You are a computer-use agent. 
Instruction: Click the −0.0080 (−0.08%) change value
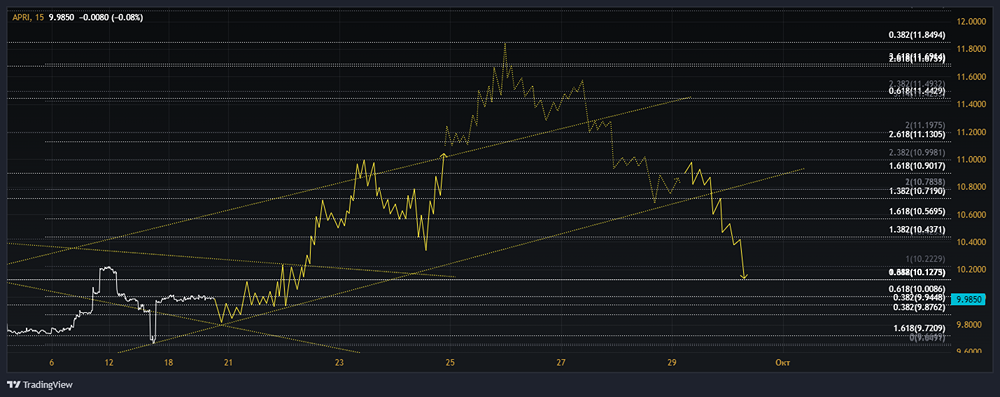[111, 17]
